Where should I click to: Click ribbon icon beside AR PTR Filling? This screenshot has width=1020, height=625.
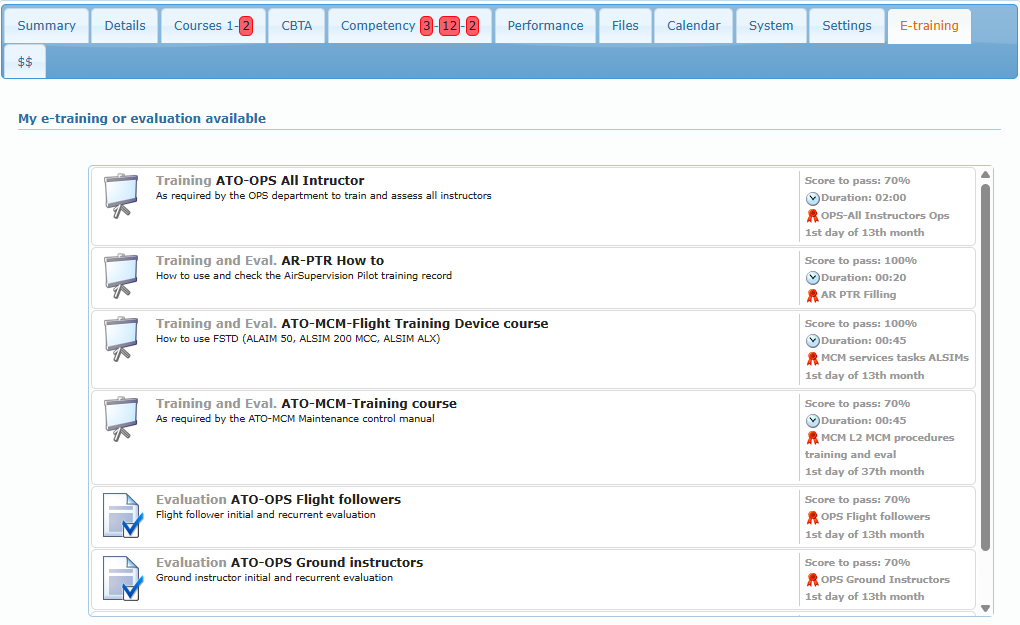click(812, 295)
